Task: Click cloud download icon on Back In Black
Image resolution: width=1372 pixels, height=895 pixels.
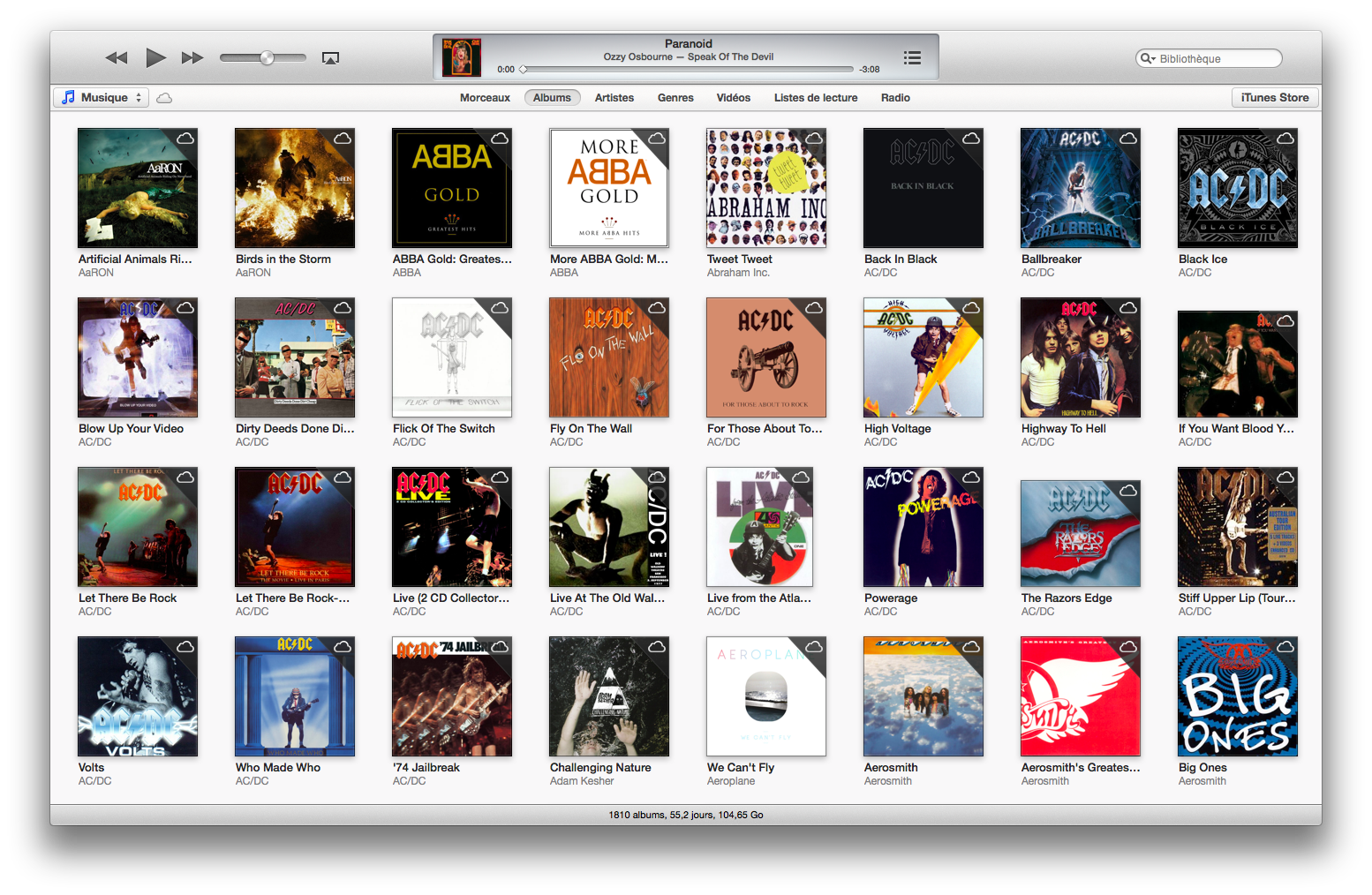Action: click(971, 139)
